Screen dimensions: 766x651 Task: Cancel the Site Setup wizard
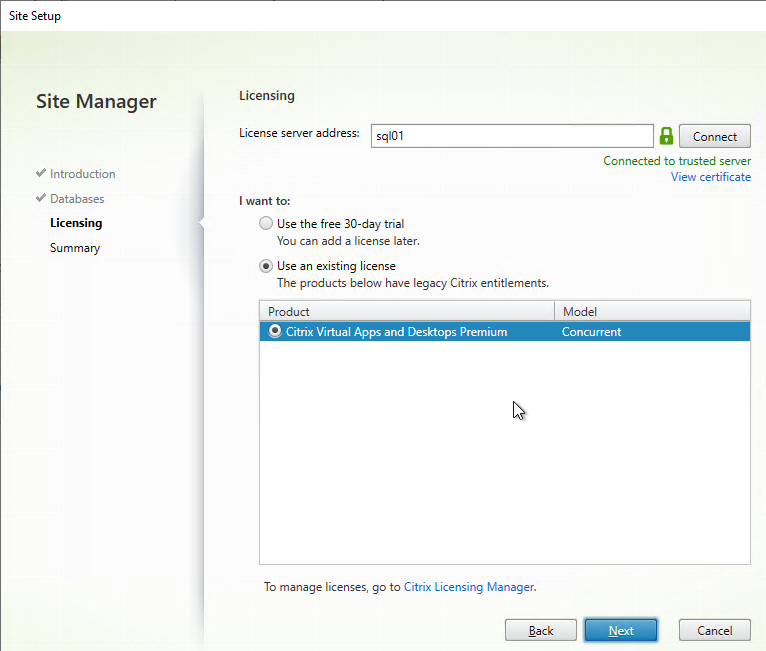click(x=714, y=630)
